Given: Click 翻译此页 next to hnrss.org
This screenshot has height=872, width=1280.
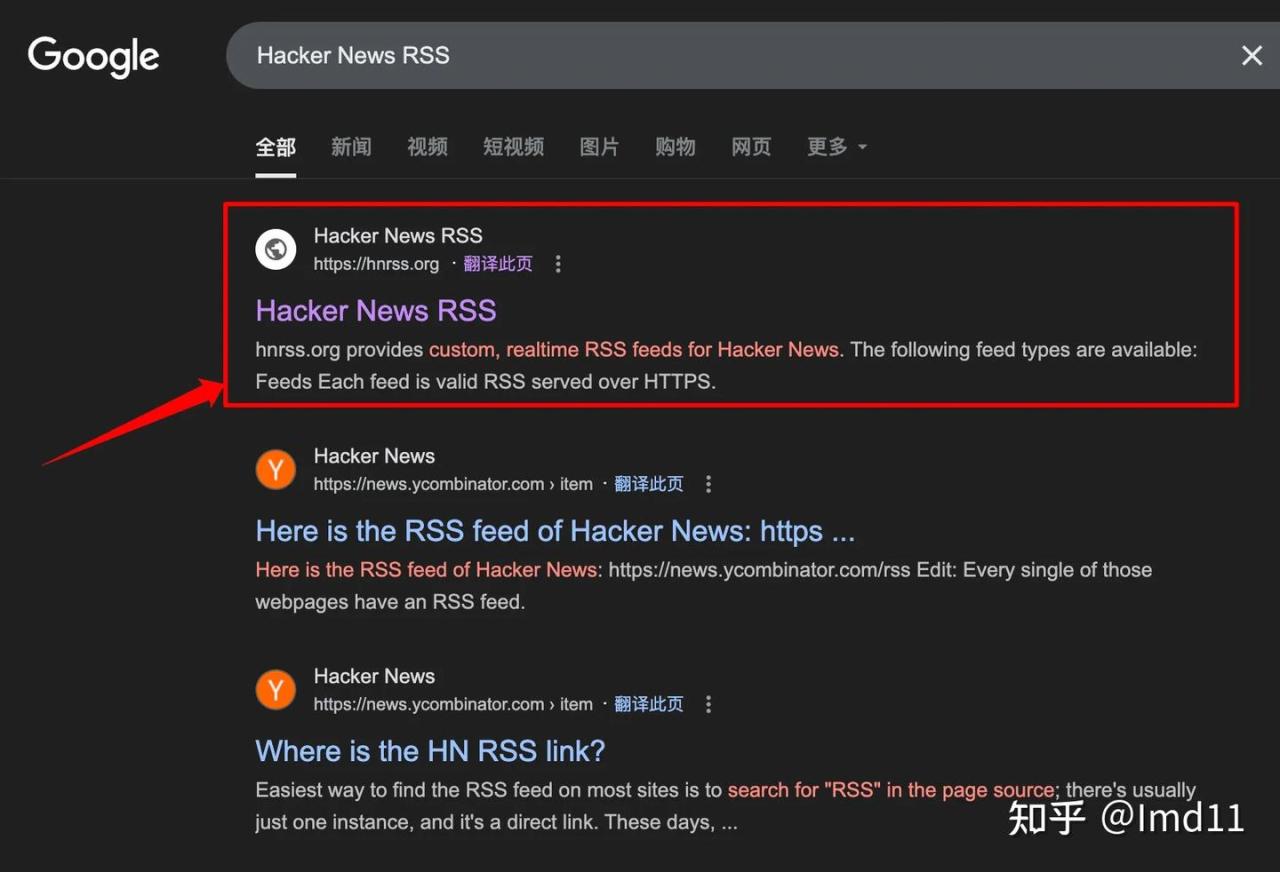Looking at the screenshot, I should point(498,264).
